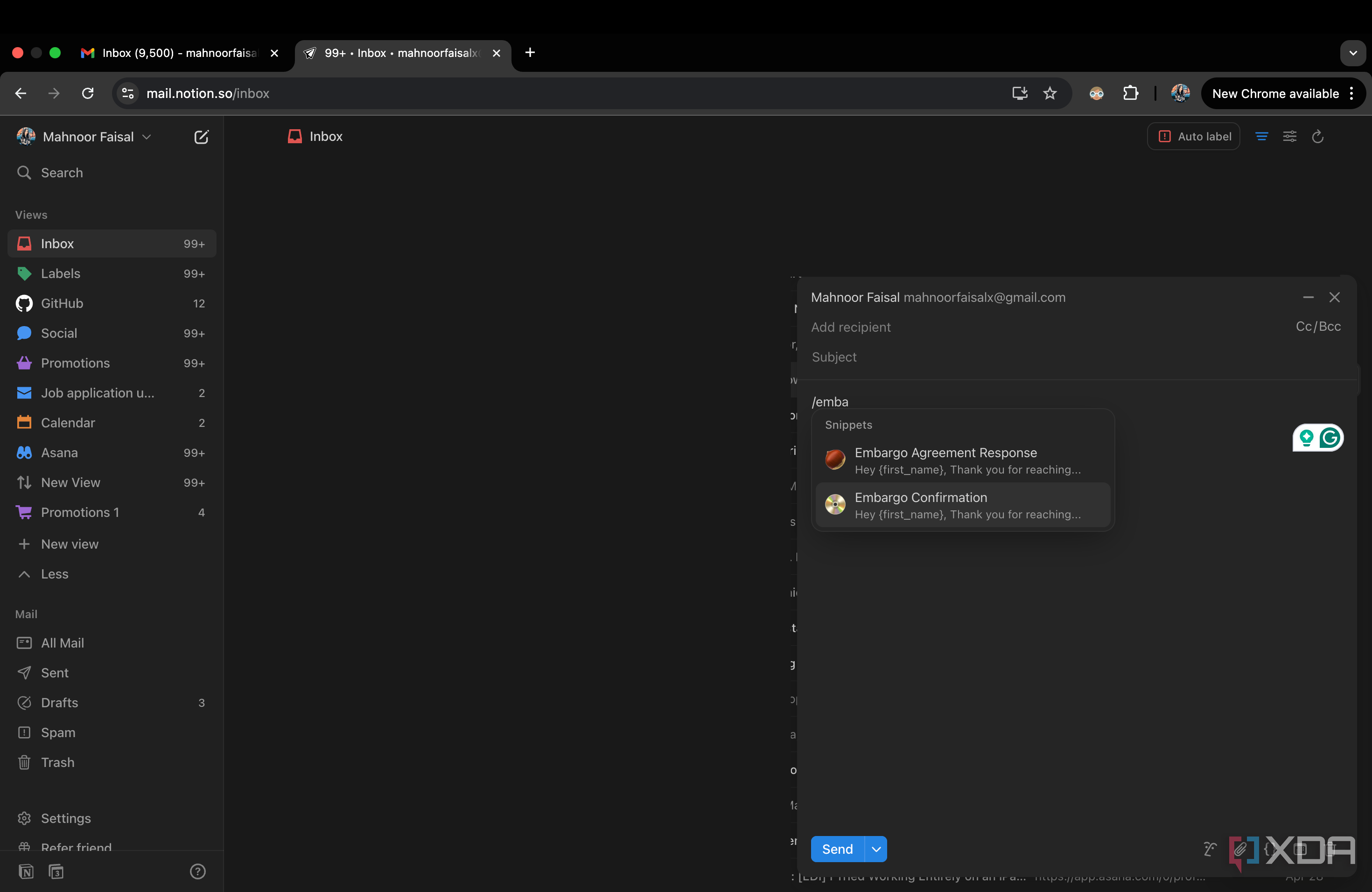Select Embargo Confirmation snippet
The width and height of the screenshot is (1372, 892).
click(x=963, y=505)
